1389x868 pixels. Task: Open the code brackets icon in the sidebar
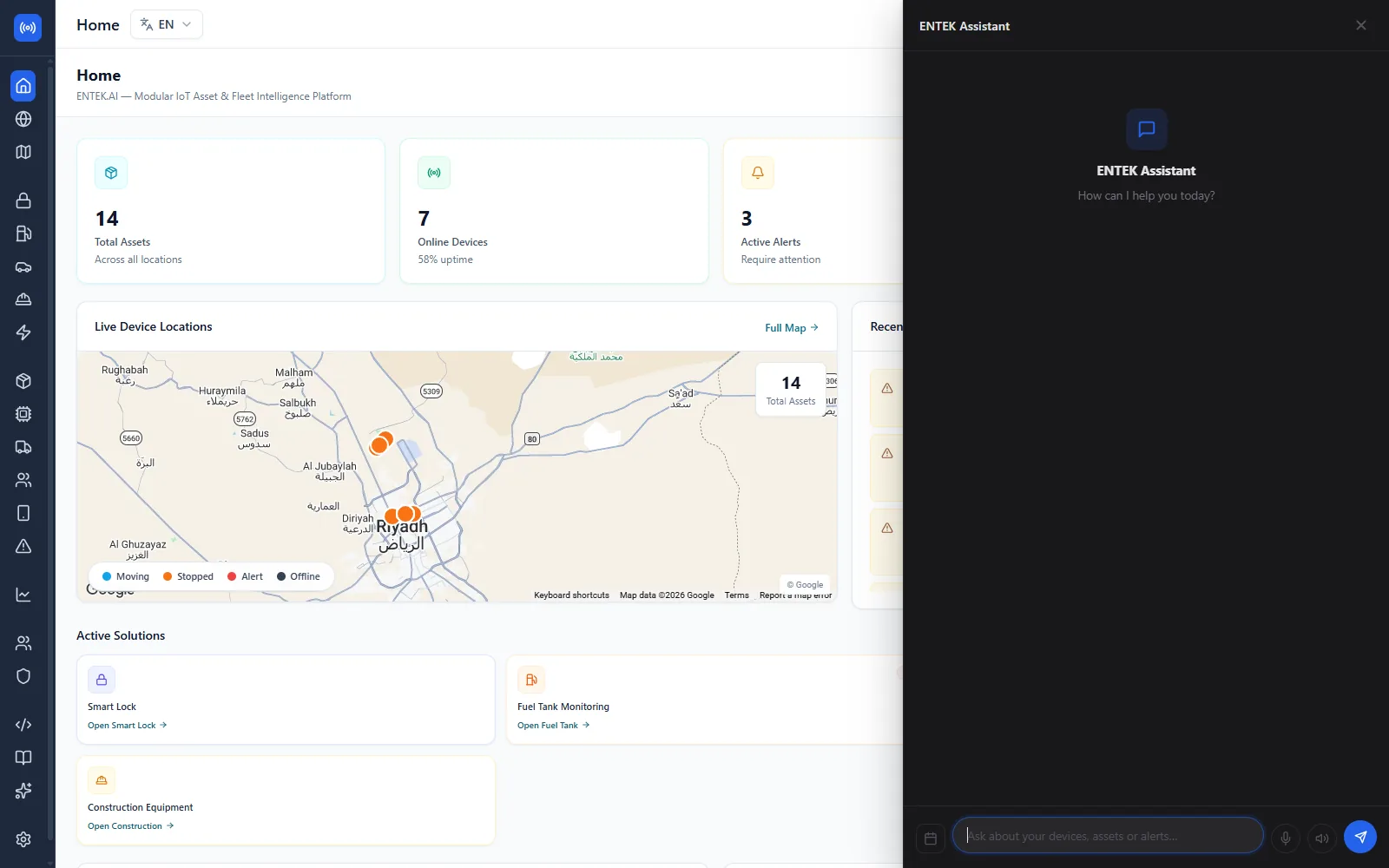[x=23, y=725]
